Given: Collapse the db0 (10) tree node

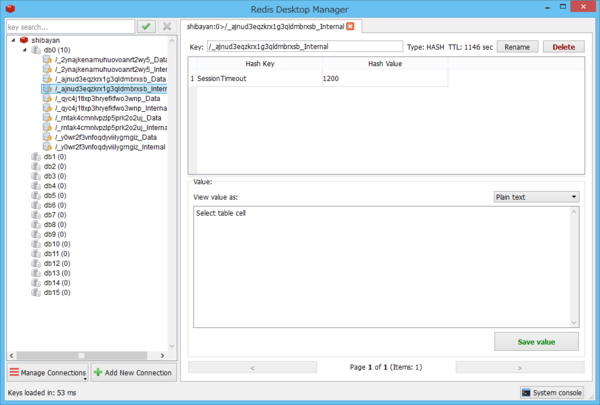Looking at the screenshot, I should [x=25, y=50].
